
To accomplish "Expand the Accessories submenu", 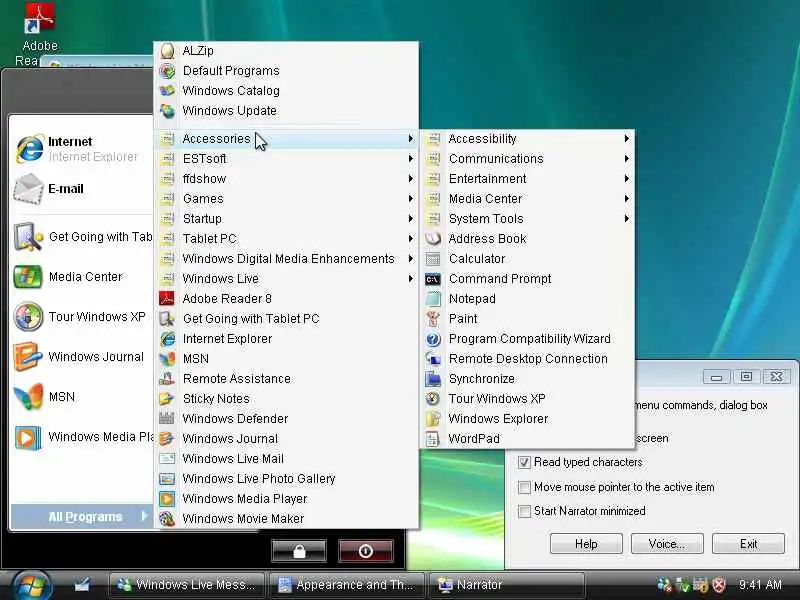I will tap(286, 139).
